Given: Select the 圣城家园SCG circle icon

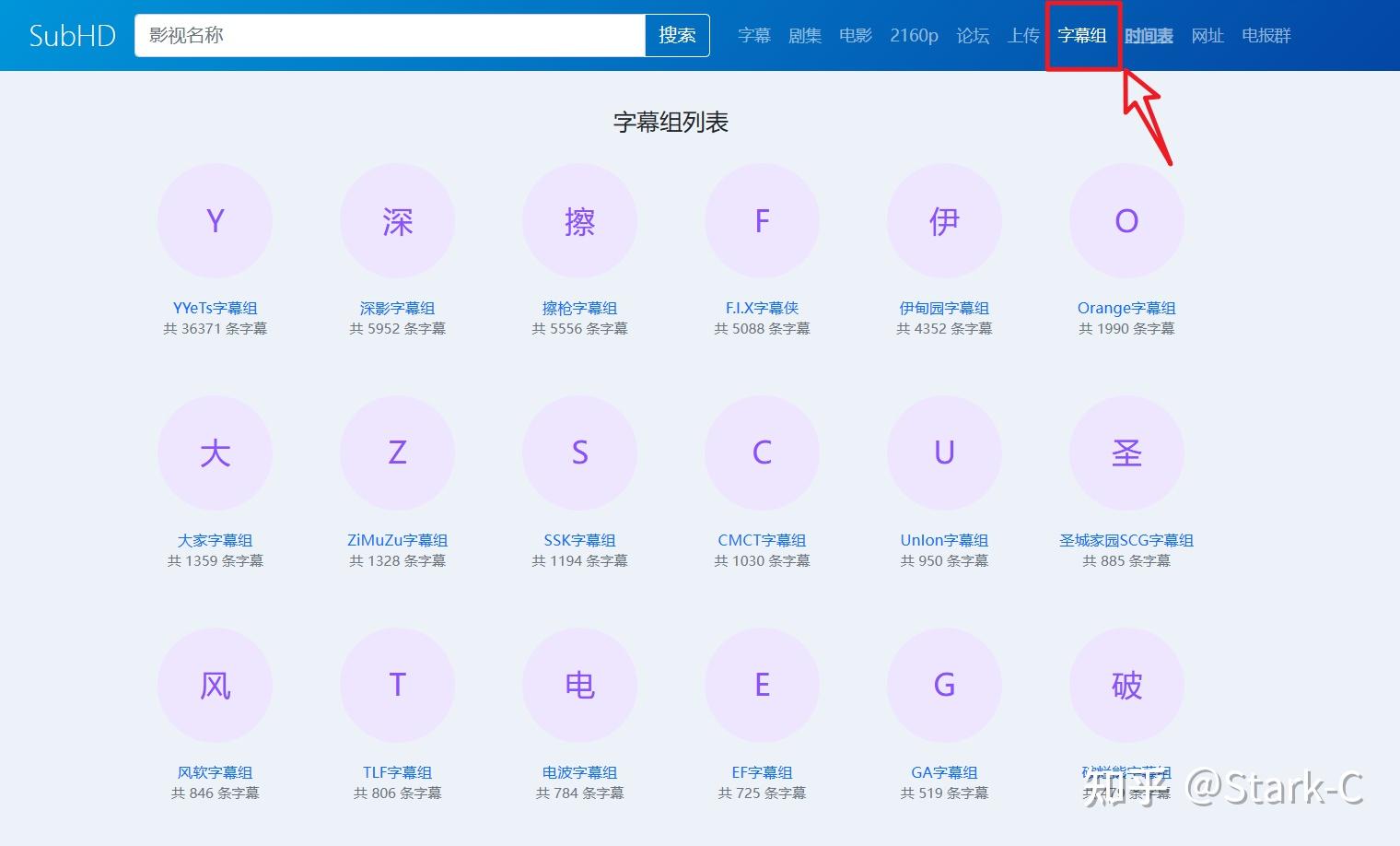Looking at the screenshot, I should [1126, 452].
